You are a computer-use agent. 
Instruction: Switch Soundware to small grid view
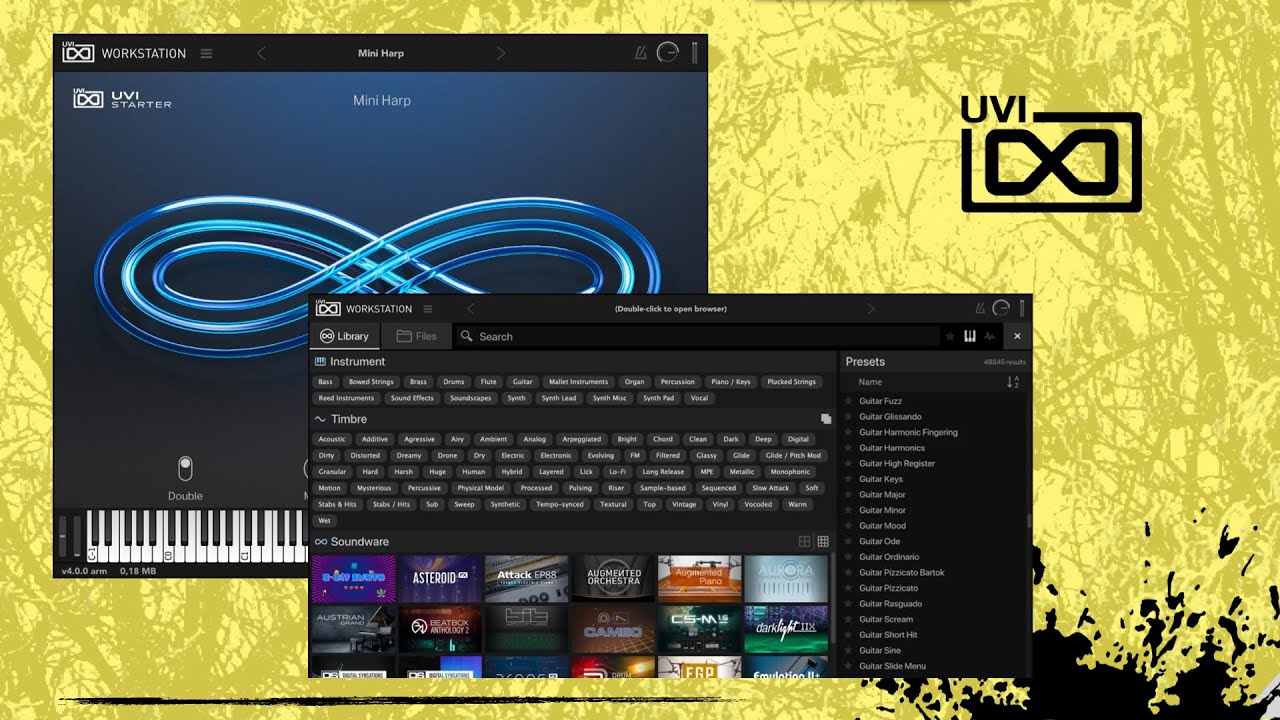[x=823, y=542]
